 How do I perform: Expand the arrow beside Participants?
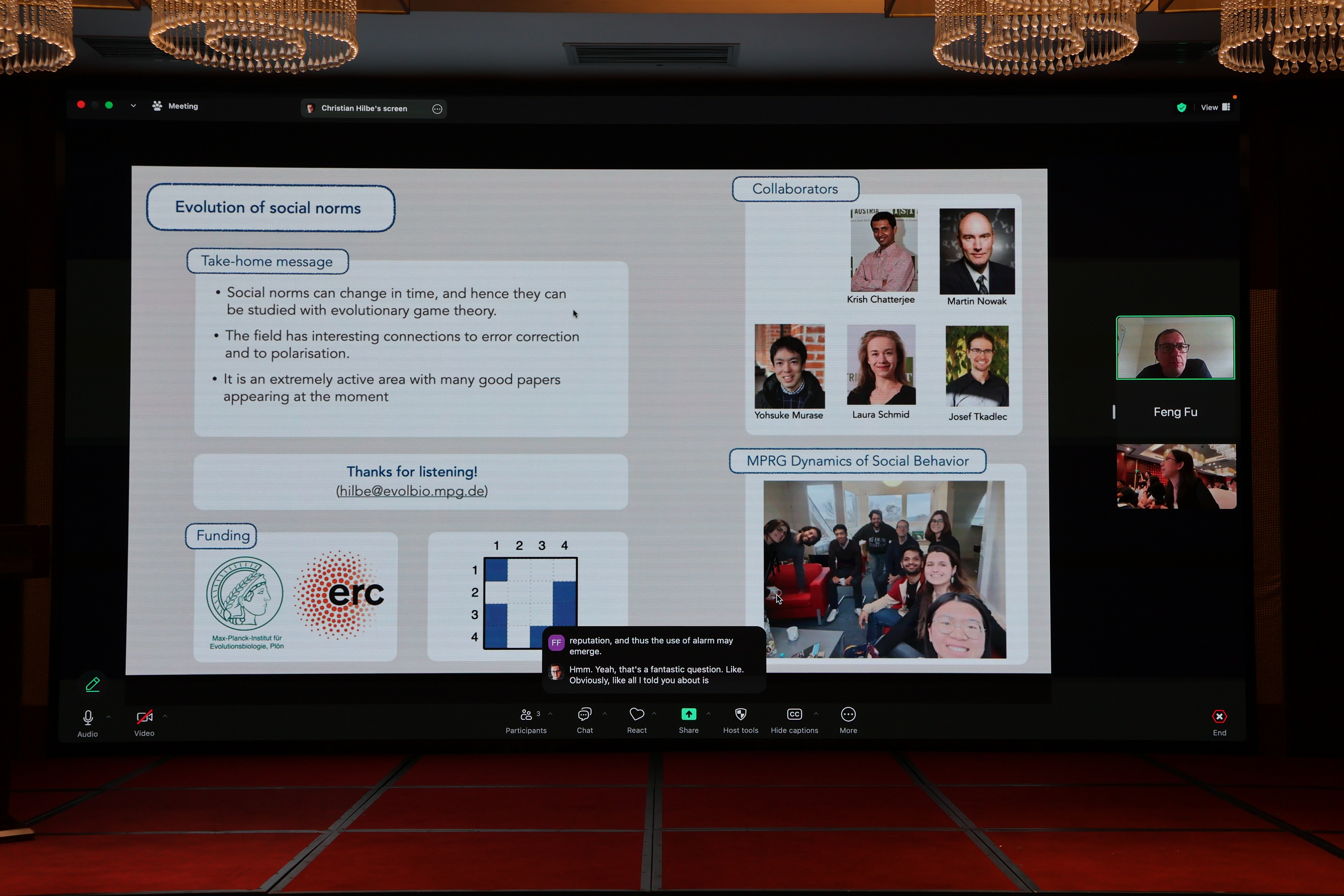pos(550,714)
